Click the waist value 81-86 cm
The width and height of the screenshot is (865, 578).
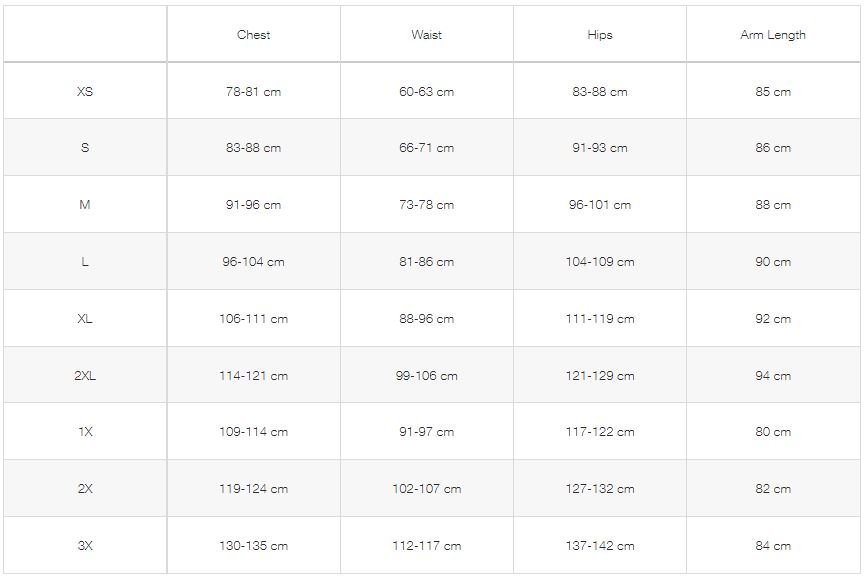click(x=426, y=261)
